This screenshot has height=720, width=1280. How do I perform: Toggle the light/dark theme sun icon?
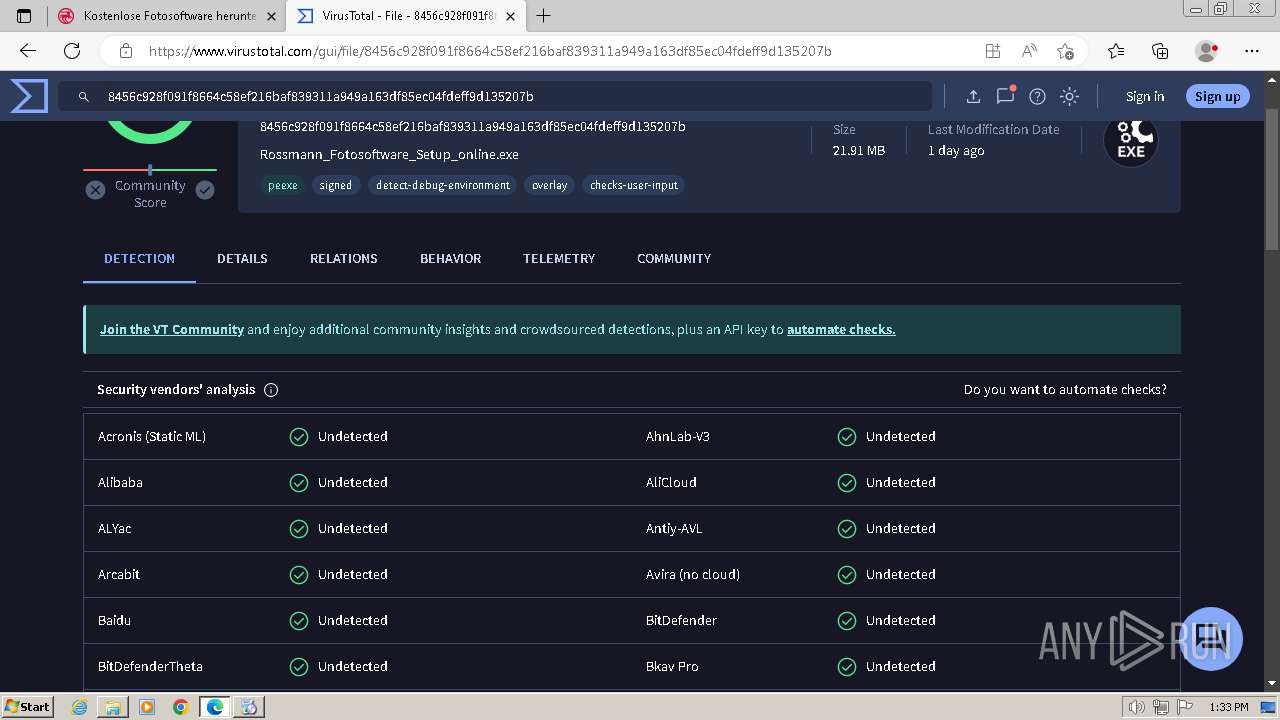[1069, 97]
